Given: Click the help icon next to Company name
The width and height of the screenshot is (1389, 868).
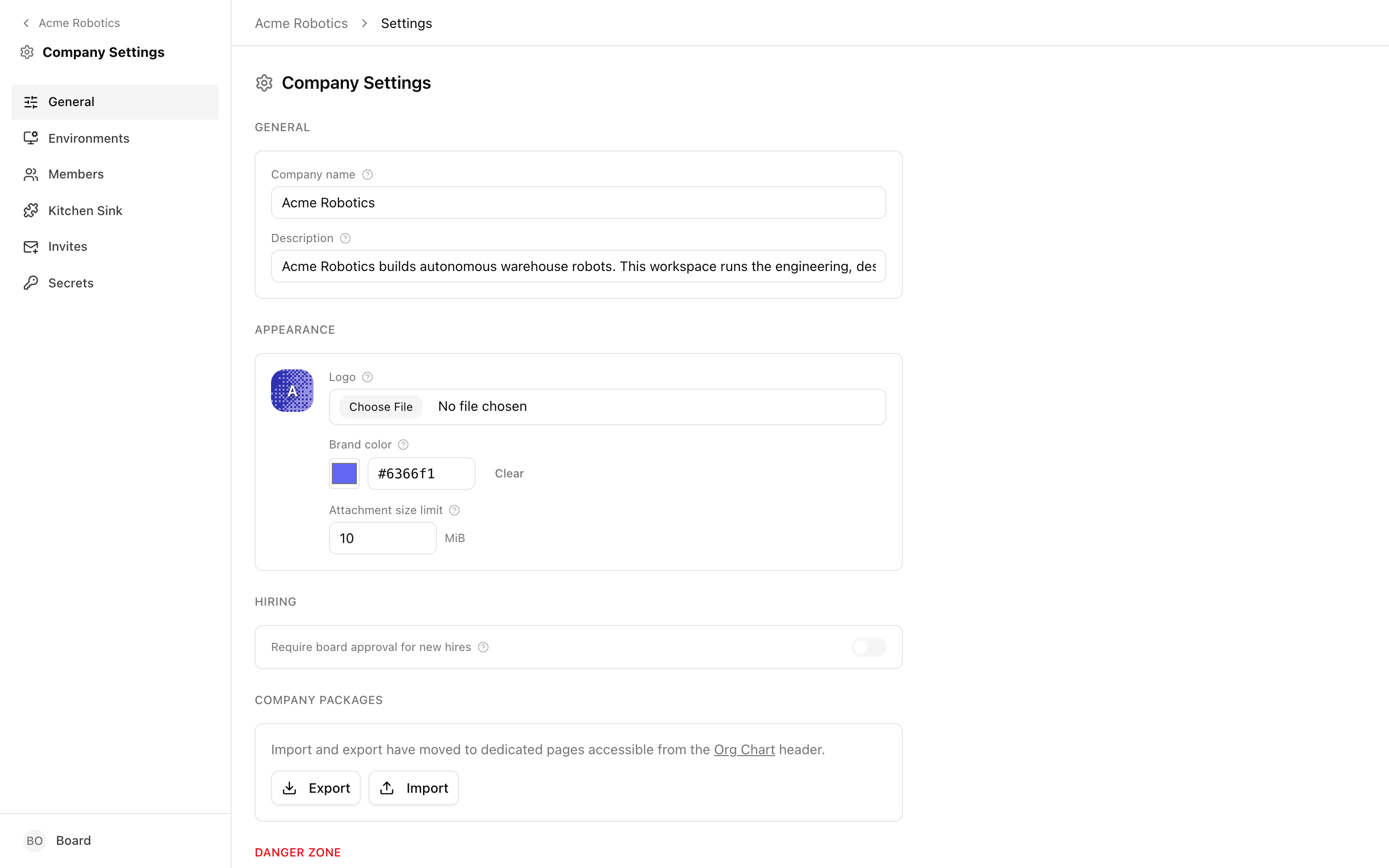Looking at the screenshot, I should point(368,175).
